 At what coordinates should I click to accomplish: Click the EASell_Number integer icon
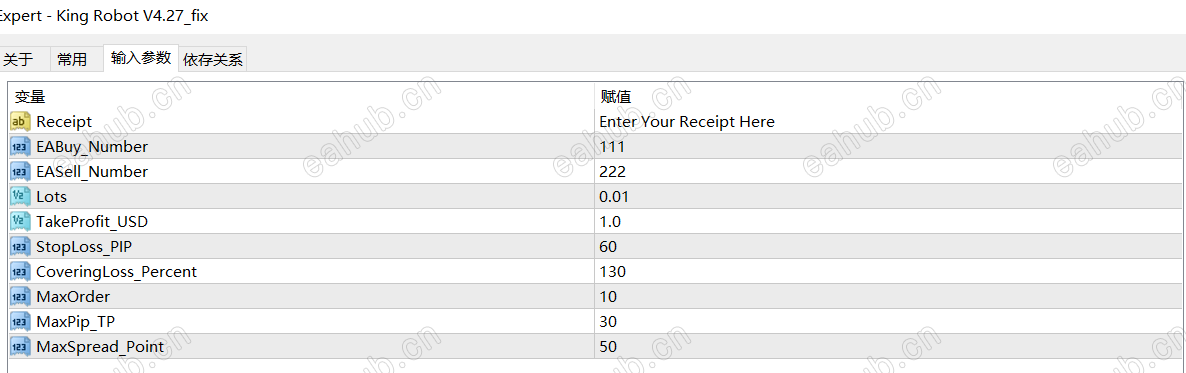click(21, 172)
